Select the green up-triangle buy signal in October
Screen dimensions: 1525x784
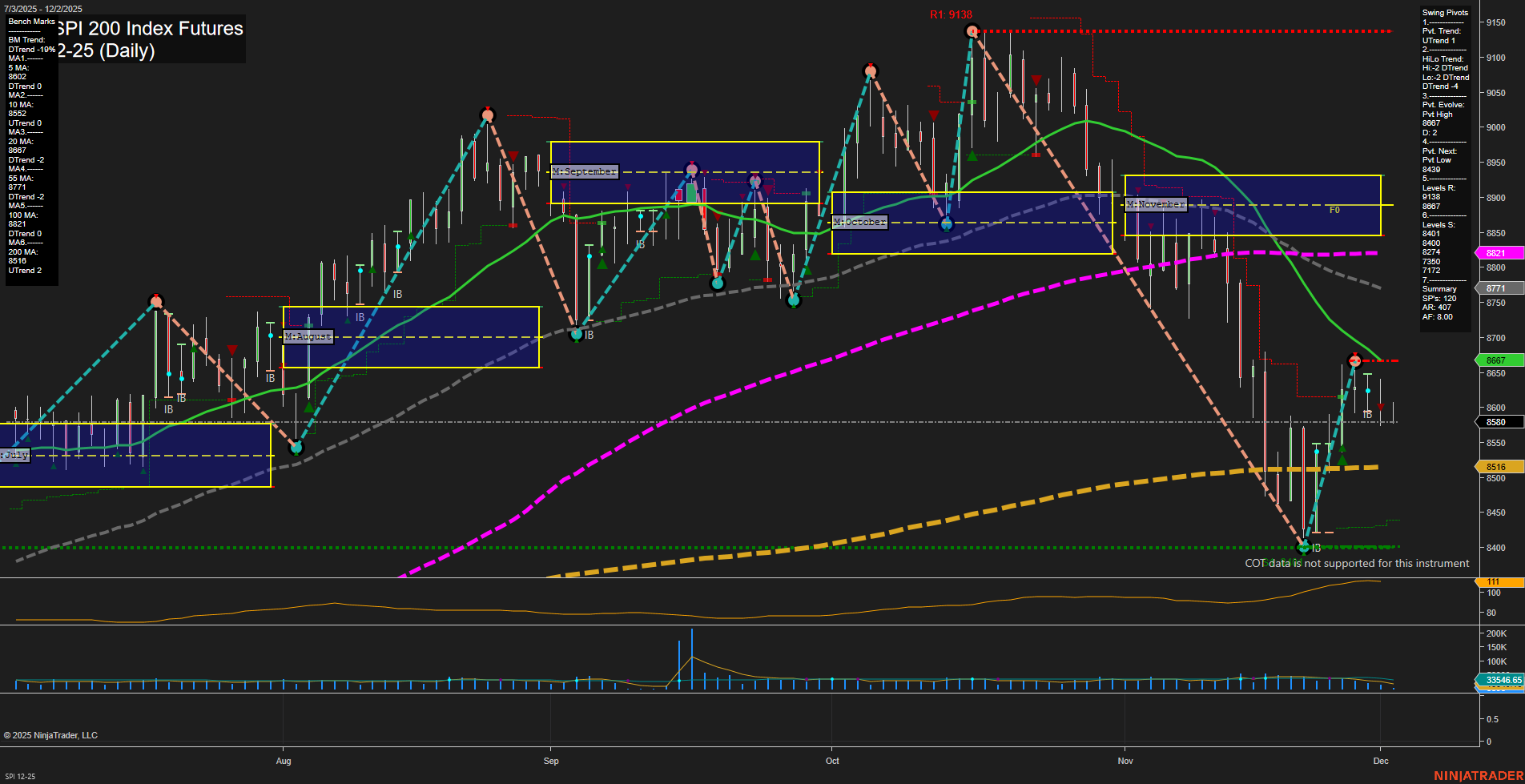[972, 157]
